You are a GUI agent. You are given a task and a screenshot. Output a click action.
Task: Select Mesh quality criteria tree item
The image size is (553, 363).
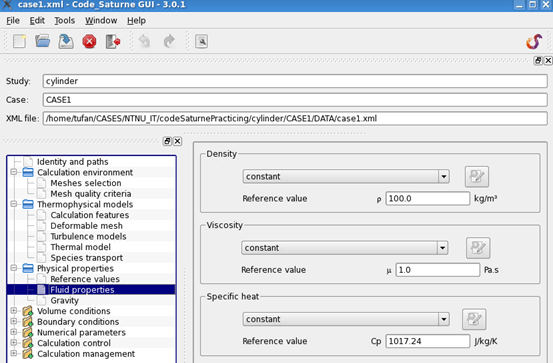pos(91,194)
